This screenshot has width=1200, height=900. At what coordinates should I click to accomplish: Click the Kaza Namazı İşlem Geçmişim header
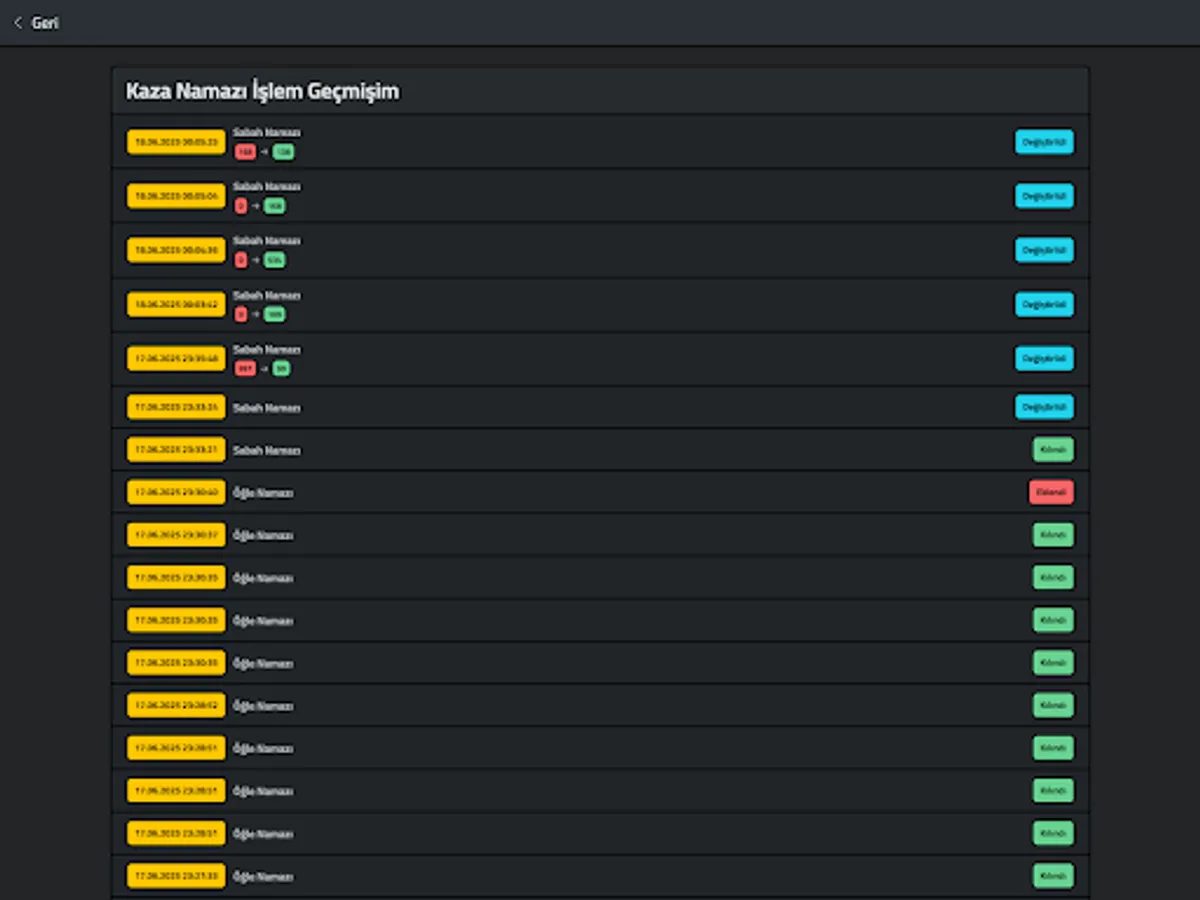pos(262,91)
